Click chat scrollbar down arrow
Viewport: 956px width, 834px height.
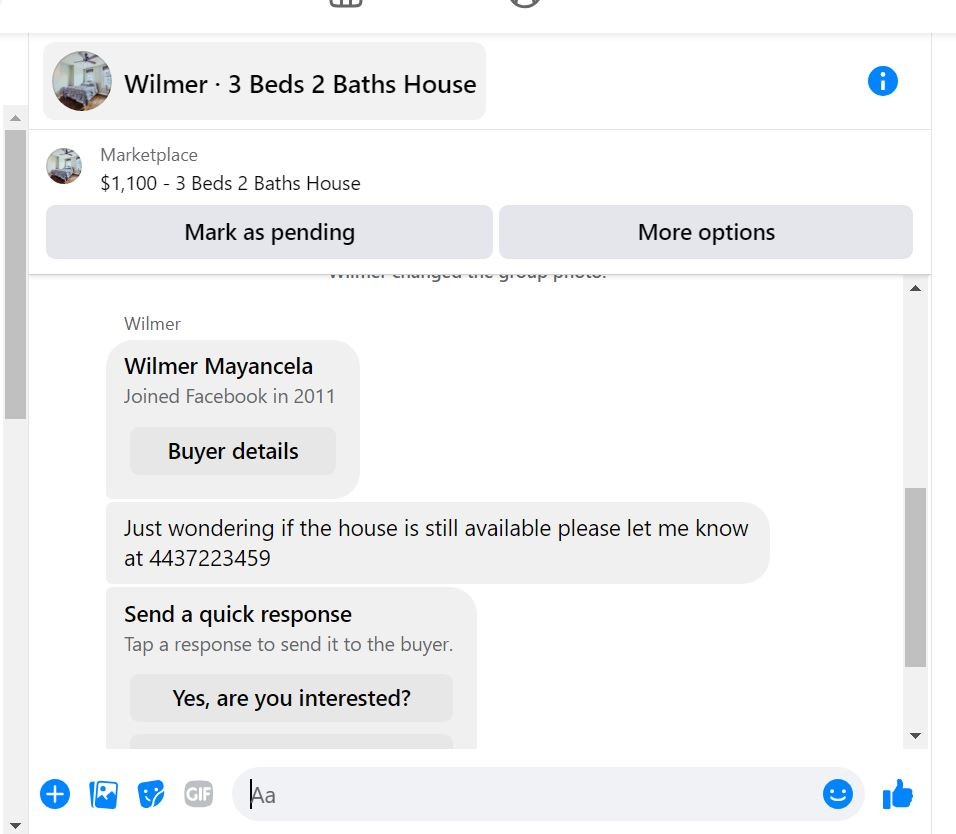915,736
